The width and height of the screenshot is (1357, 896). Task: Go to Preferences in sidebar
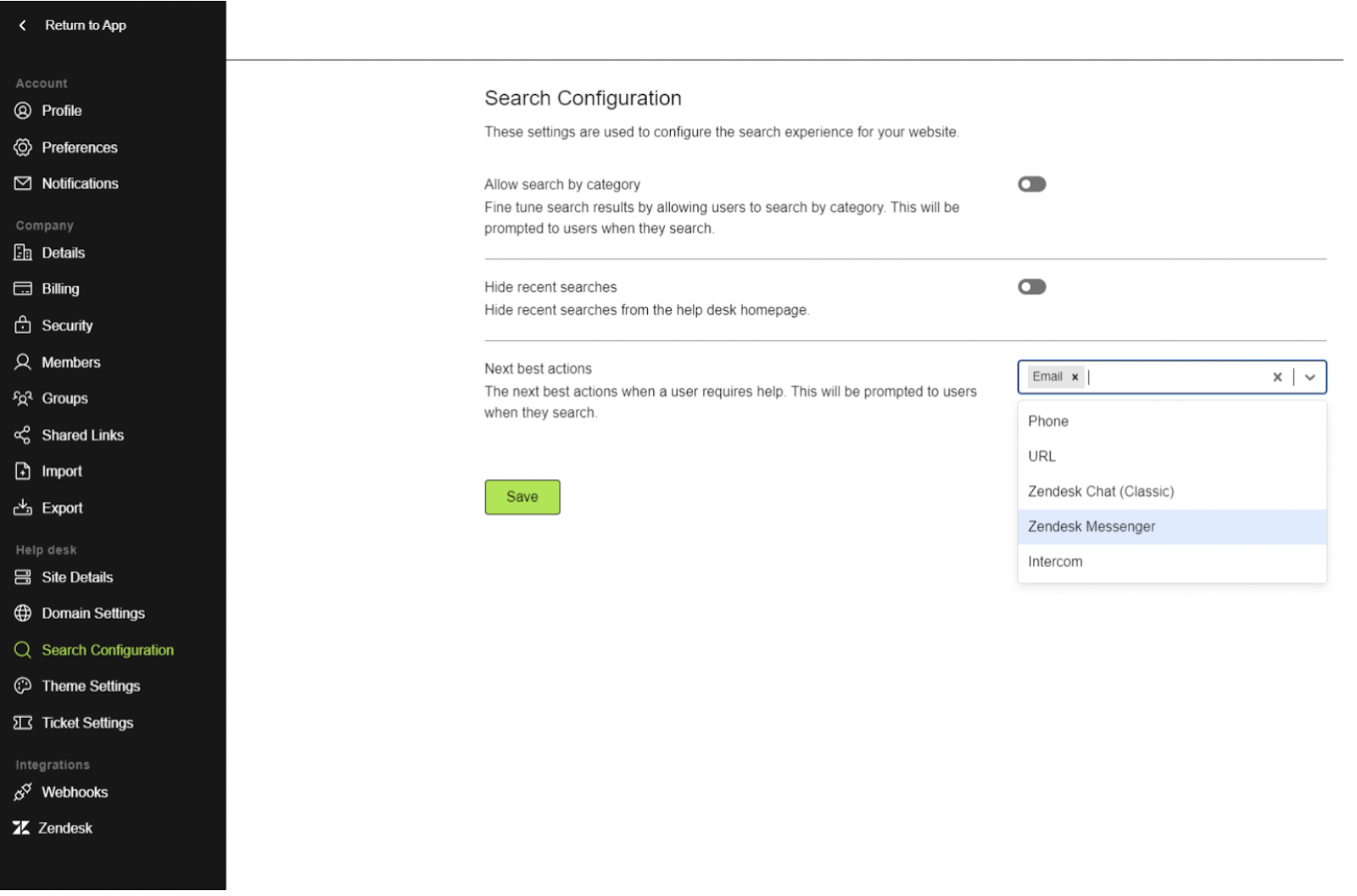[80, 147]
